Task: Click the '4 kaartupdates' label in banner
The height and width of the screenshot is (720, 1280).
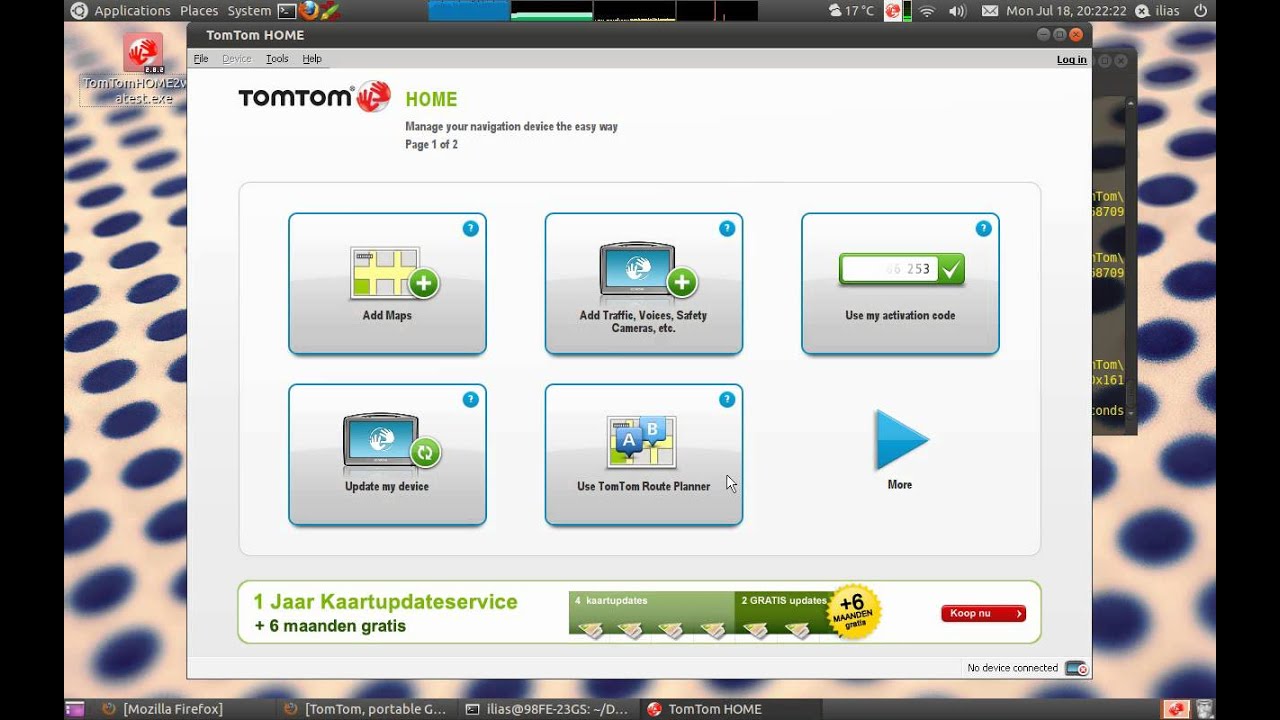Action: click(x=611, y=601)
